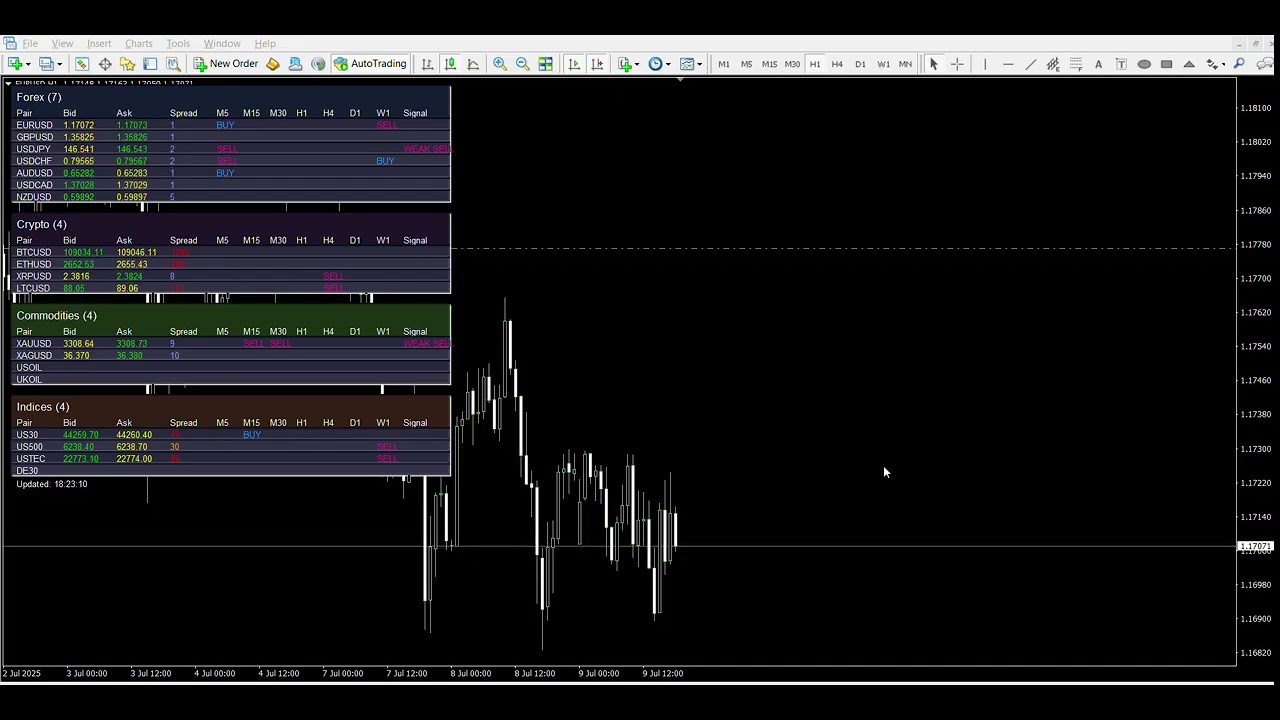
Task: Set timeframe to M15
Action: [x=769, y=64]
